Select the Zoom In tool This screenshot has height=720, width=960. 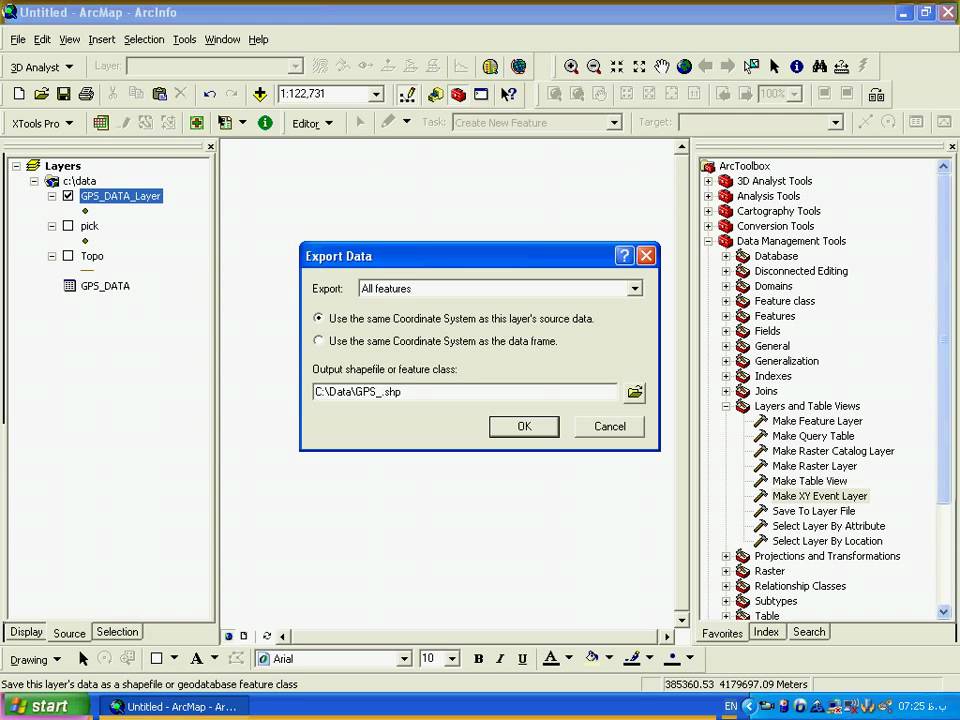(571, 66)
